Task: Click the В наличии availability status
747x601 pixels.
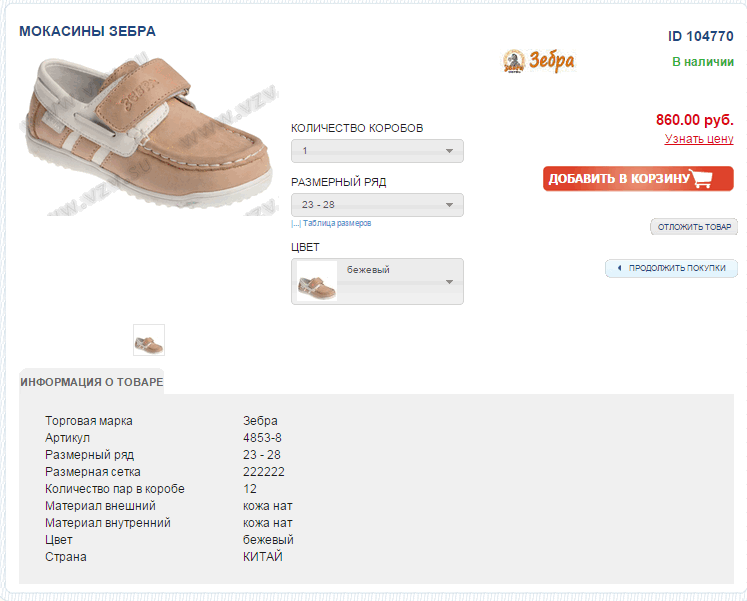Action: click(702, 61)
